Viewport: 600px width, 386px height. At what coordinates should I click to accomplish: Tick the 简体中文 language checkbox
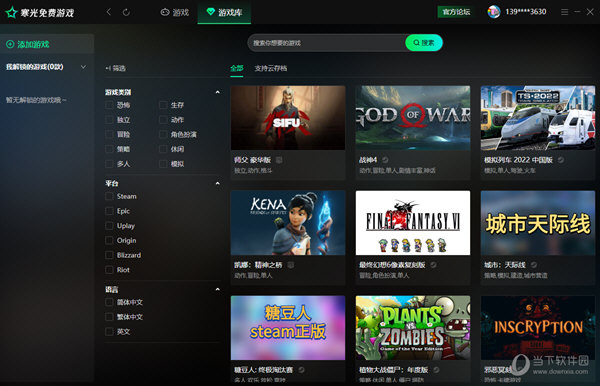click(109, 302)
